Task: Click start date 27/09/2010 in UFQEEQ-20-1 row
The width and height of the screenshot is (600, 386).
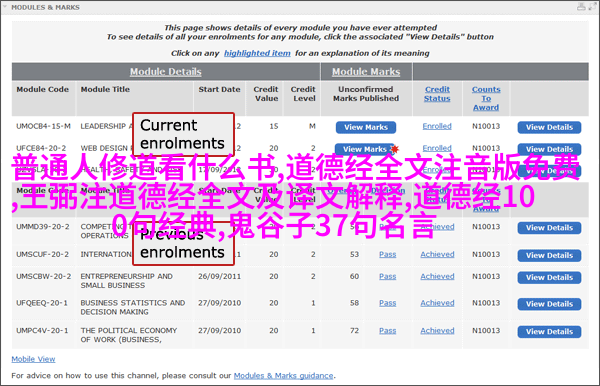Action: point(219,303)
